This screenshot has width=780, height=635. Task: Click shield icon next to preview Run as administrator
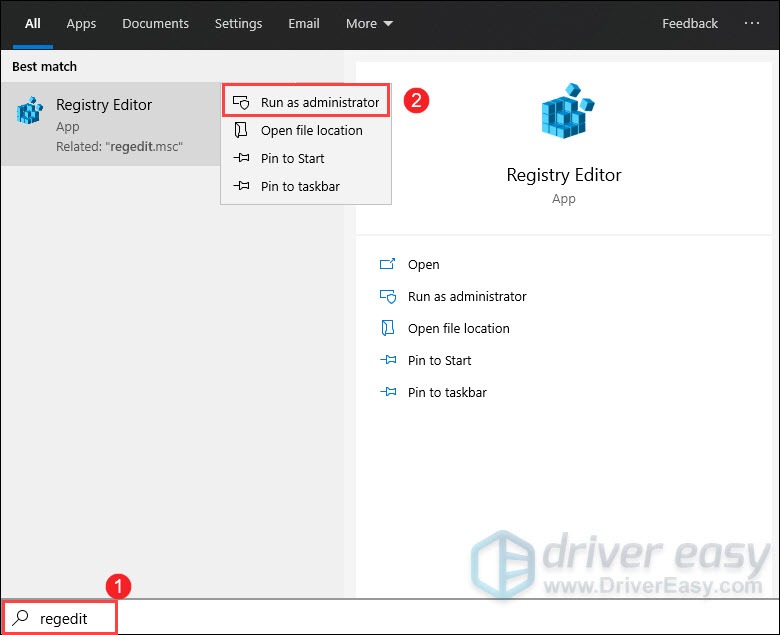coord(388,296)
